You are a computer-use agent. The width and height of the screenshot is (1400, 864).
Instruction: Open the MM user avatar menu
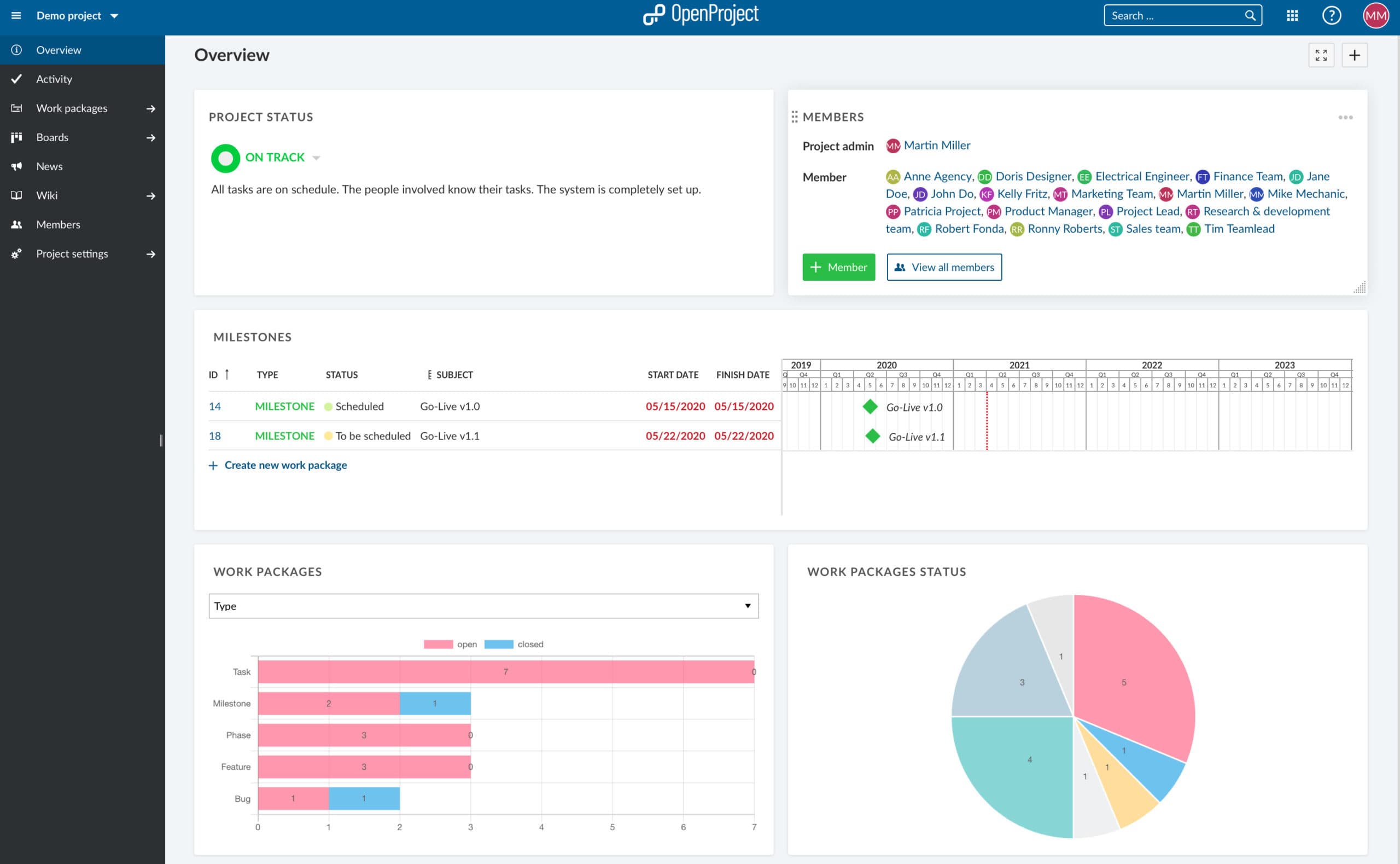1375,15
